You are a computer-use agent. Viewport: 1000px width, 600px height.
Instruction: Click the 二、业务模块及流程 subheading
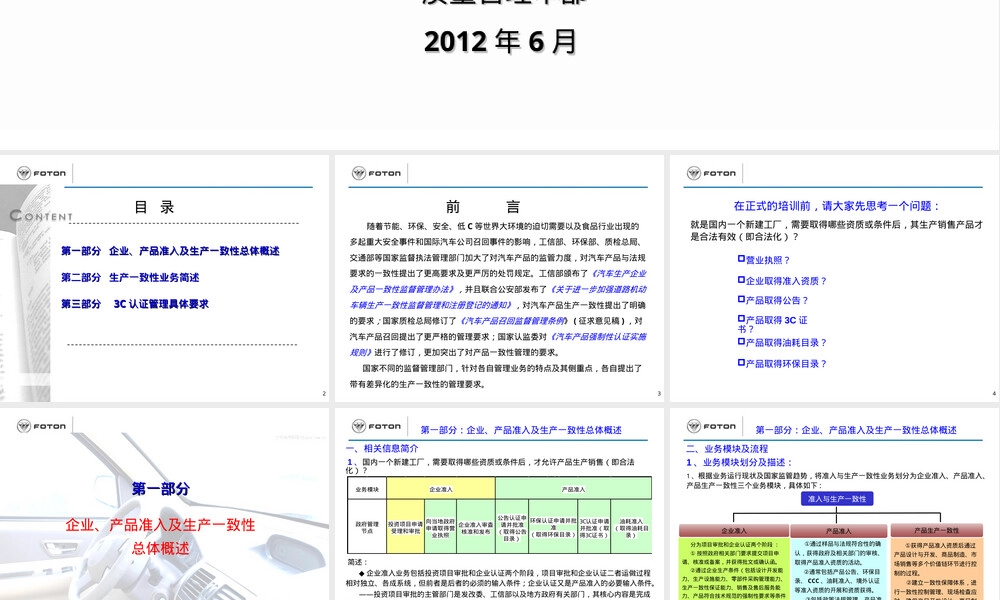(727, 449)
